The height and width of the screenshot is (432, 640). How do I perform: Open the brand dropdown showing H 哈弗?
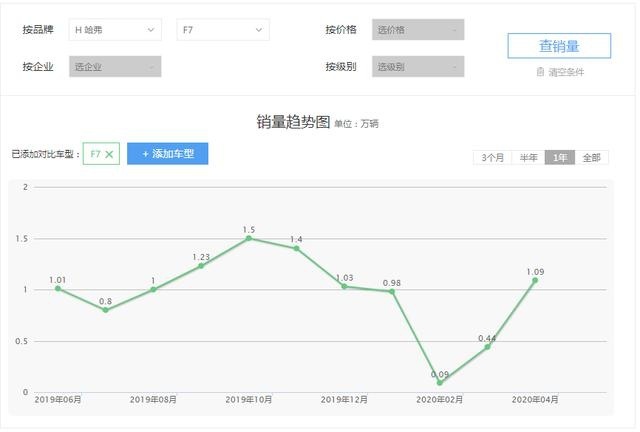coord(115,30)
